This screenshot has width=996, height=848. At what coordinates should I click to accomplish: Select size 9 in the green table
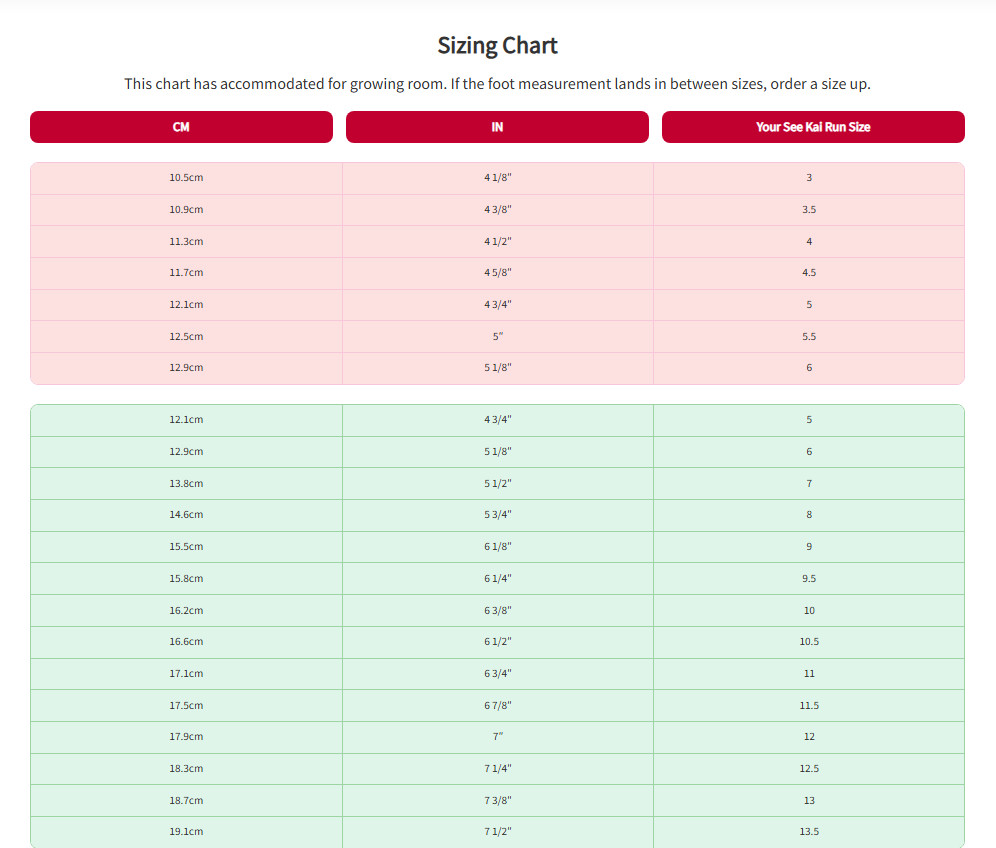tap(809, 546)
